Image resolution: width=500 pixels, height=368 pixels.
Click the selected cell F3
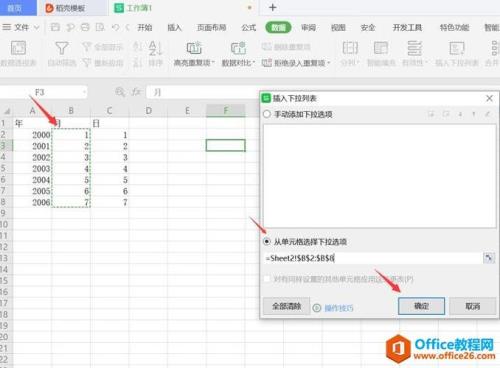226,145
